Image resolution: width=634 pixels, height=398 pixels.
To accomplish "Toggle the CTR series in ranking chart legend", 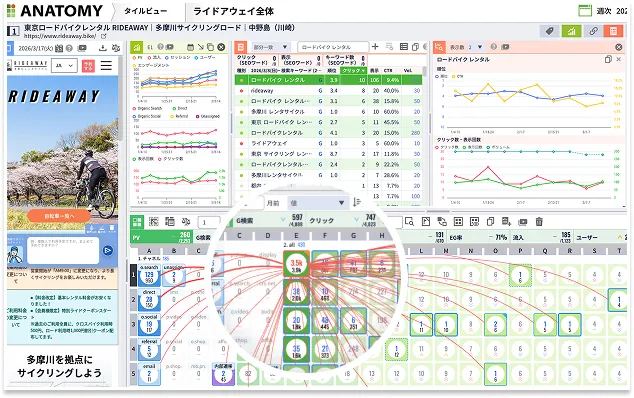I will [x=457, y=76].
